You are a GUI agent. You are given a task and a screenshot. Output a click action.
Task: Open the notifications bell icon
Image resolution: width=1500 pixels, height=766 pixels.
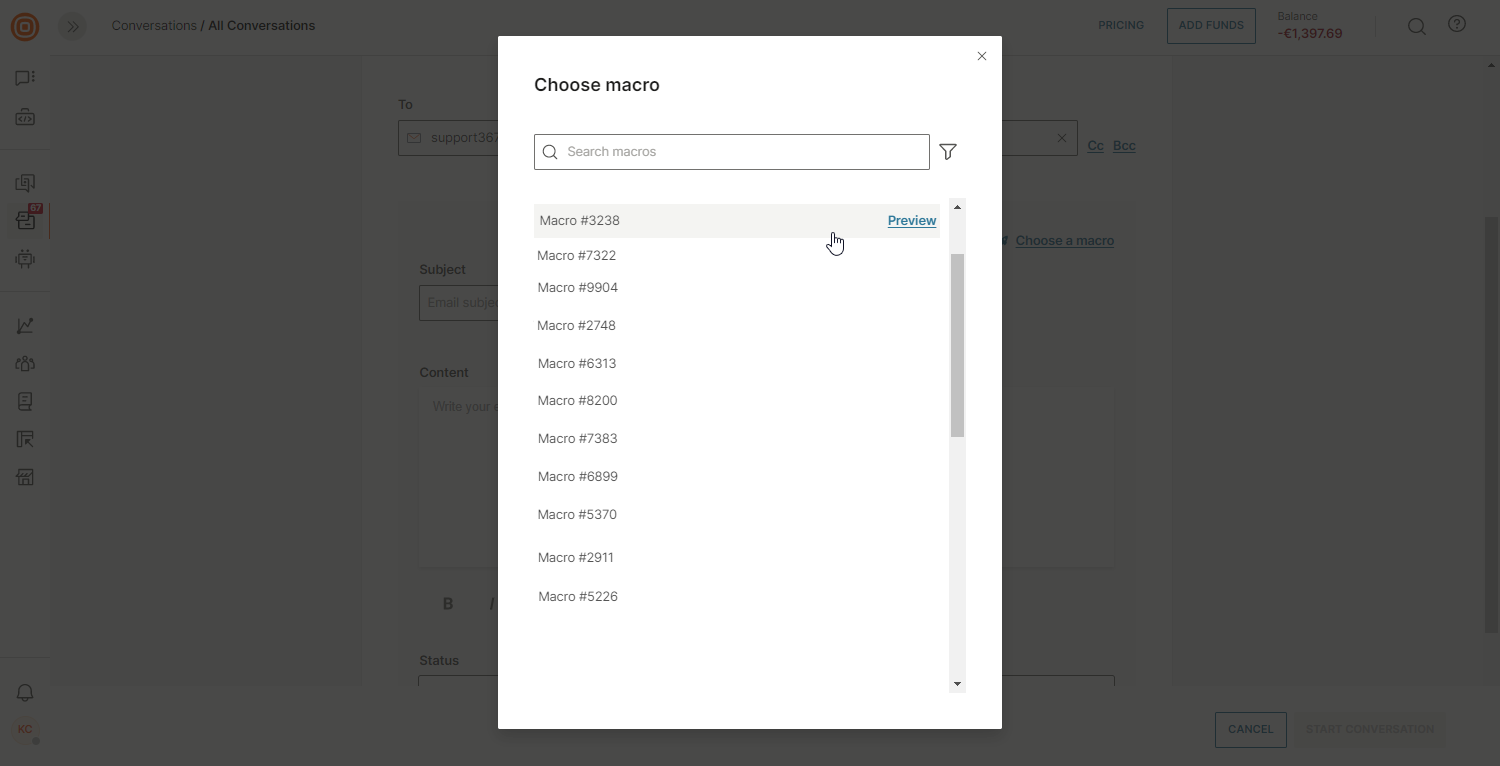(25, 693)
